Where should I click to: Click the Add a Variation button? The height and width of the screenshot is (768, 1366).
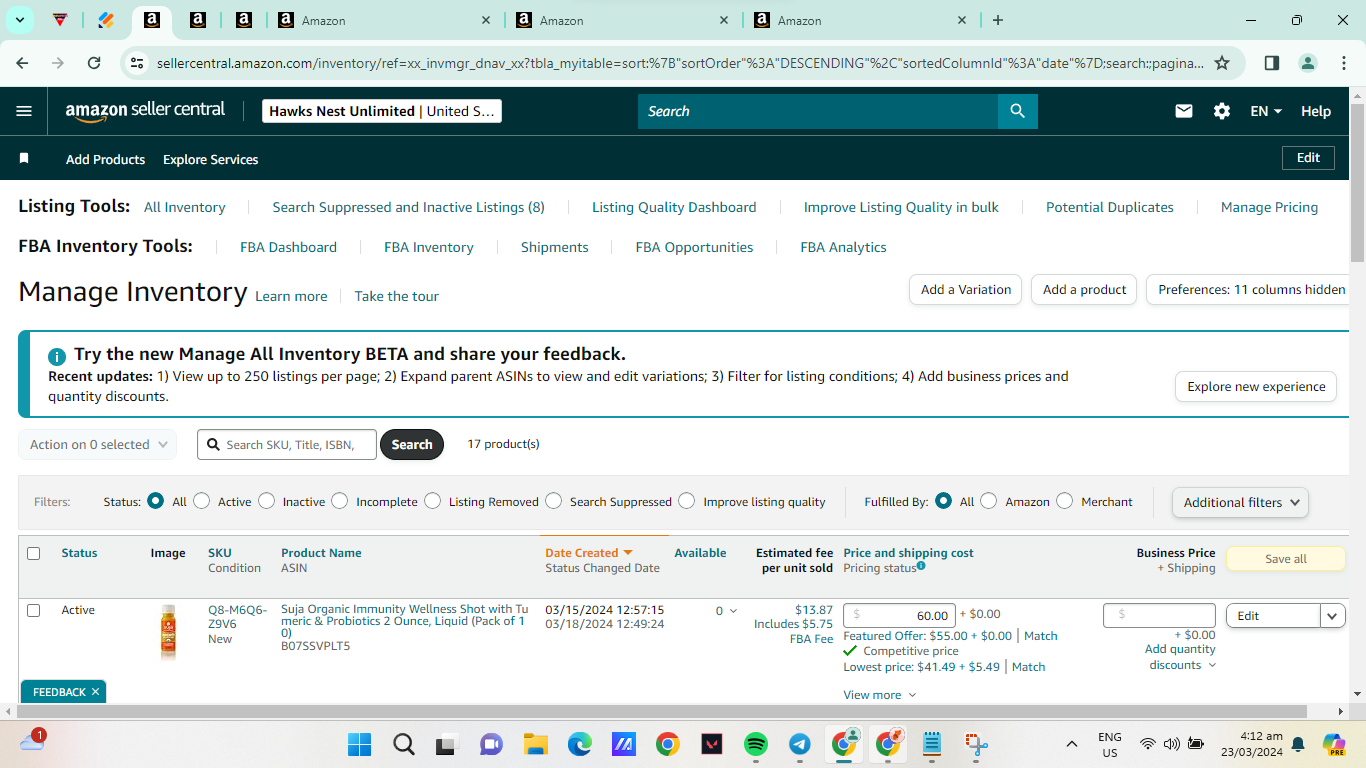point(965,290)
